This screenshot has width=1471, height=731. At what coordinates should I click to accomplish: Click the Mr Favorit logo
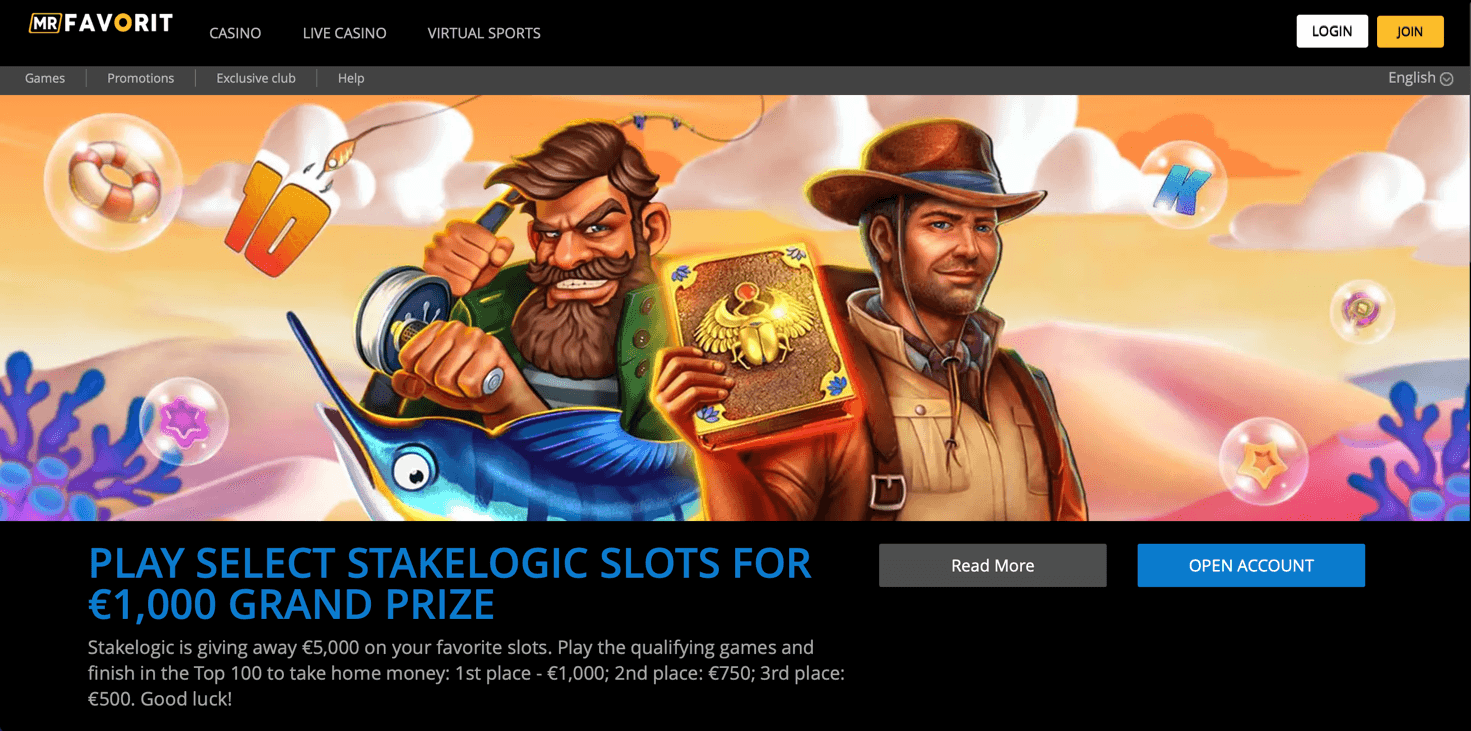click(101, 23)
